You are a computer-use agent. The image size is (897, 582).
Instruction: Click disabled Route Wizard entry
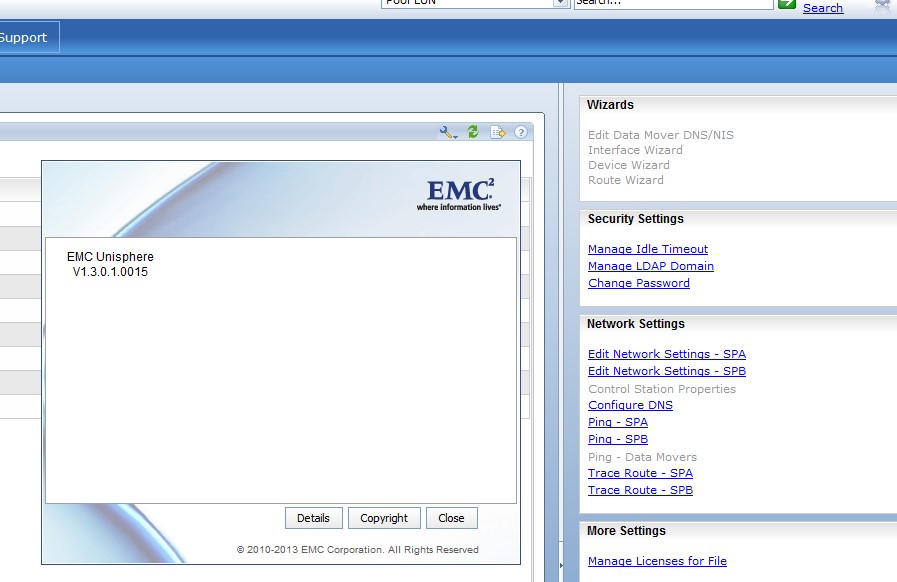coord(625,180)
